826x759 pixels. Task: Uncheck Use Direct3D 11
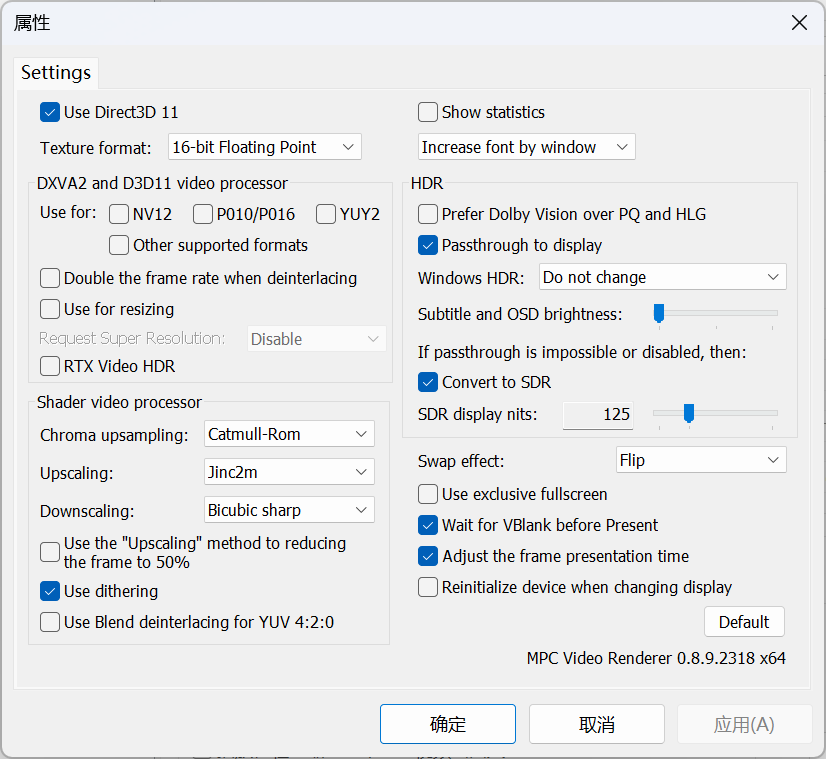point(50,112)
